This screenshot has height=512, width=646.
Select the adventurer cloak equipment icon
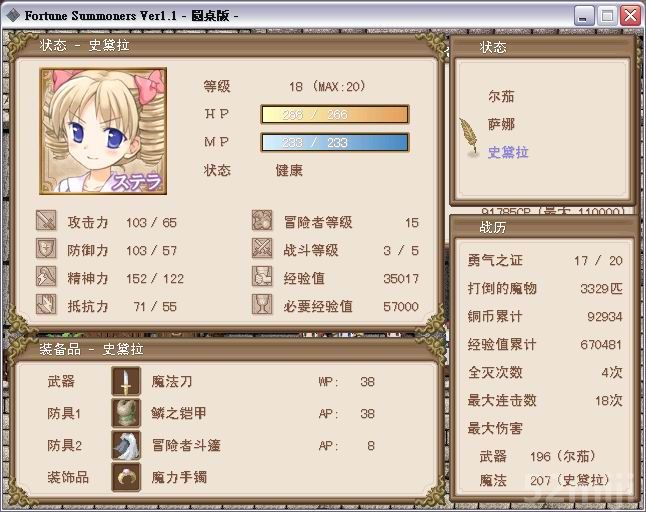126,445
